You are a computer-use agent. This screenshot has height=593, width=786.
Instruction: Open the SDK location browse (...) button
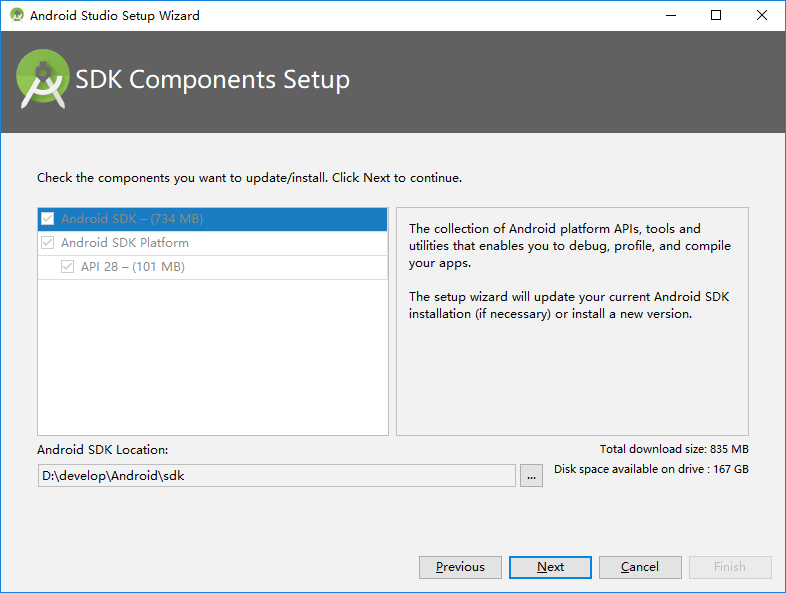pyautogui.click(x=531, y=476)
